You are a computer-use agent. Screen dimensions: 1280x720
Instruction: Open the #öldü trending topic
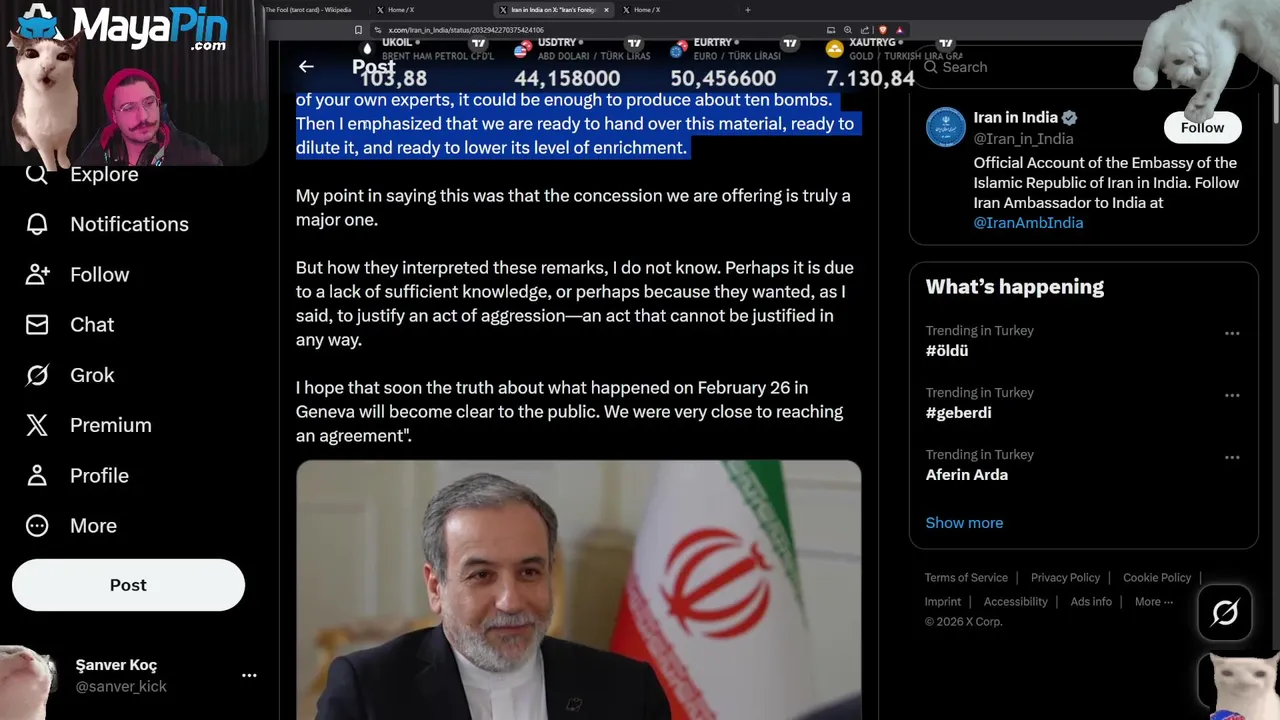pyautogui.click(x=947, y=351)
